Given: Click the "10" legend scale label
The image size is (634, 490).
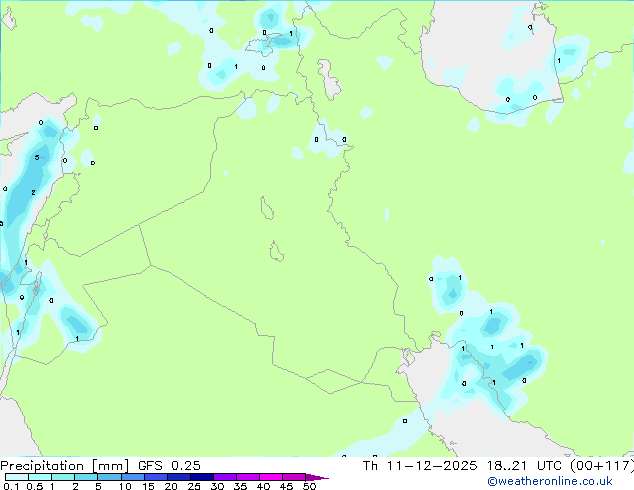Looking at the screenshot, I should [x=125, y=486].
